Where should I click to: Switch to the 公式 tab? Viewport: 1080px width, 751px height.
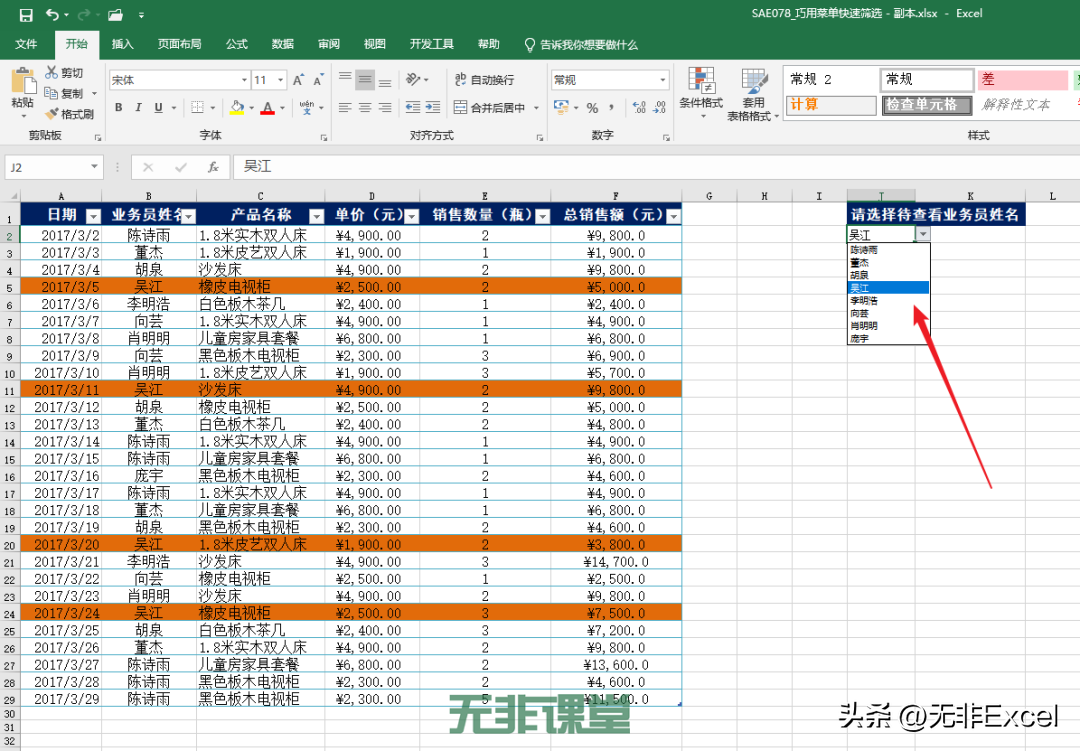pos(236,44)
